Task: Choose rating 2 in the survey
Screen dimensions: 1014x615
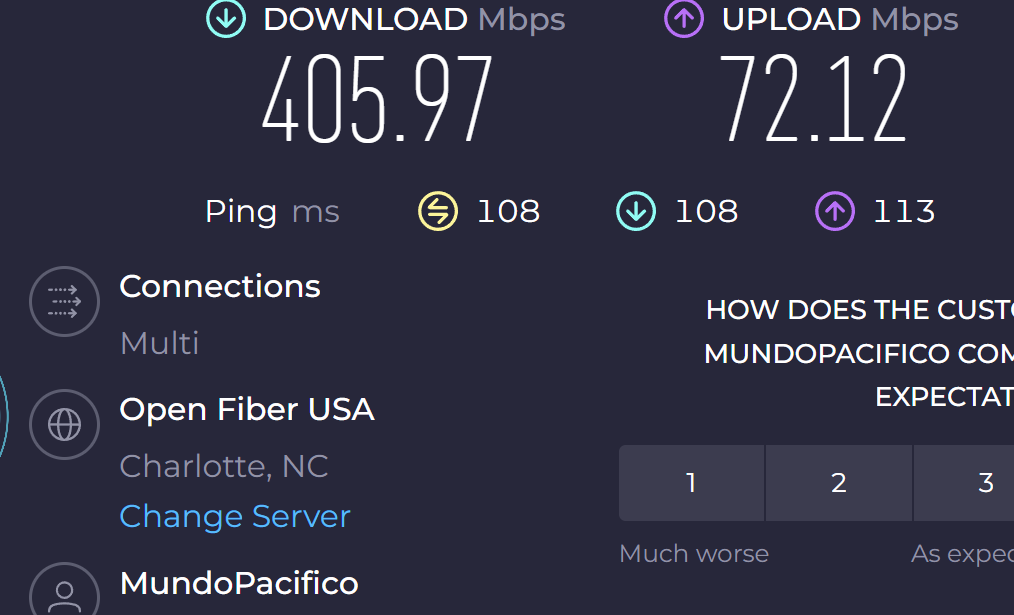Action: point(838,483)
